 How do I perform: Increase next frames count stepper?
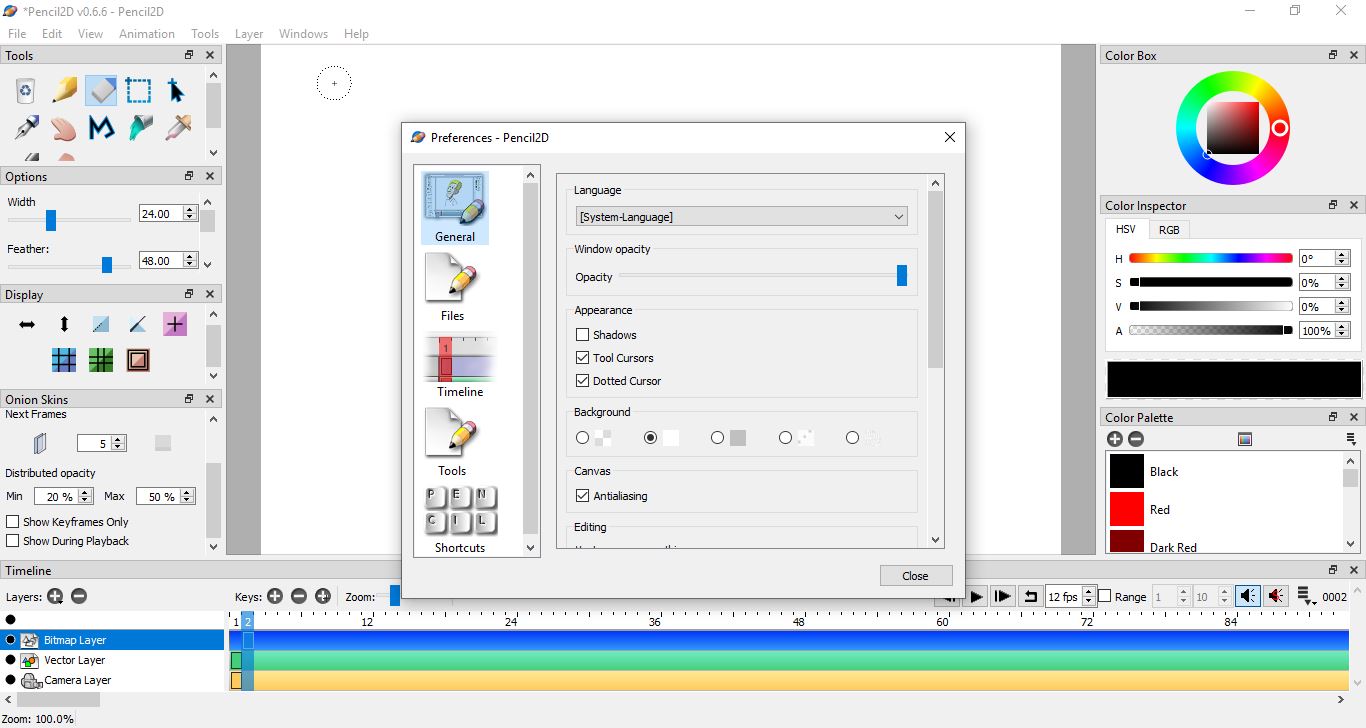(x=119, y=439)
